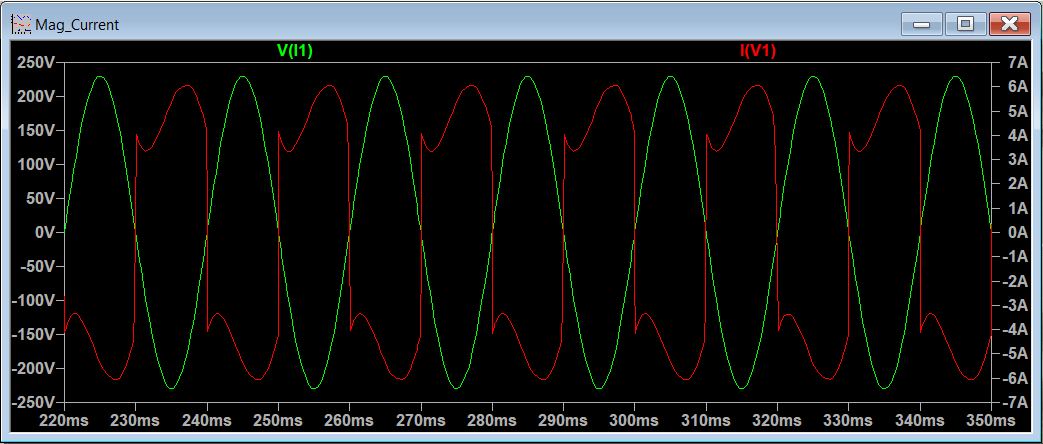The width and height of the screenshot is (1043, 444).
Task: Click the 230ms time axis label
Action: point(136,421)
